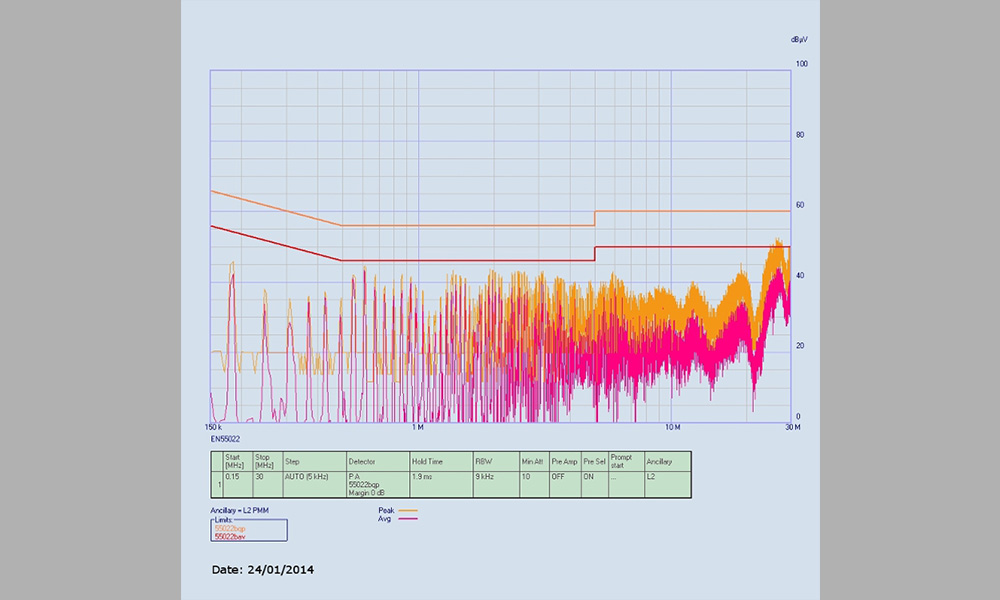Toggle the Pre Sel ON cell

[x=589, y=477]
